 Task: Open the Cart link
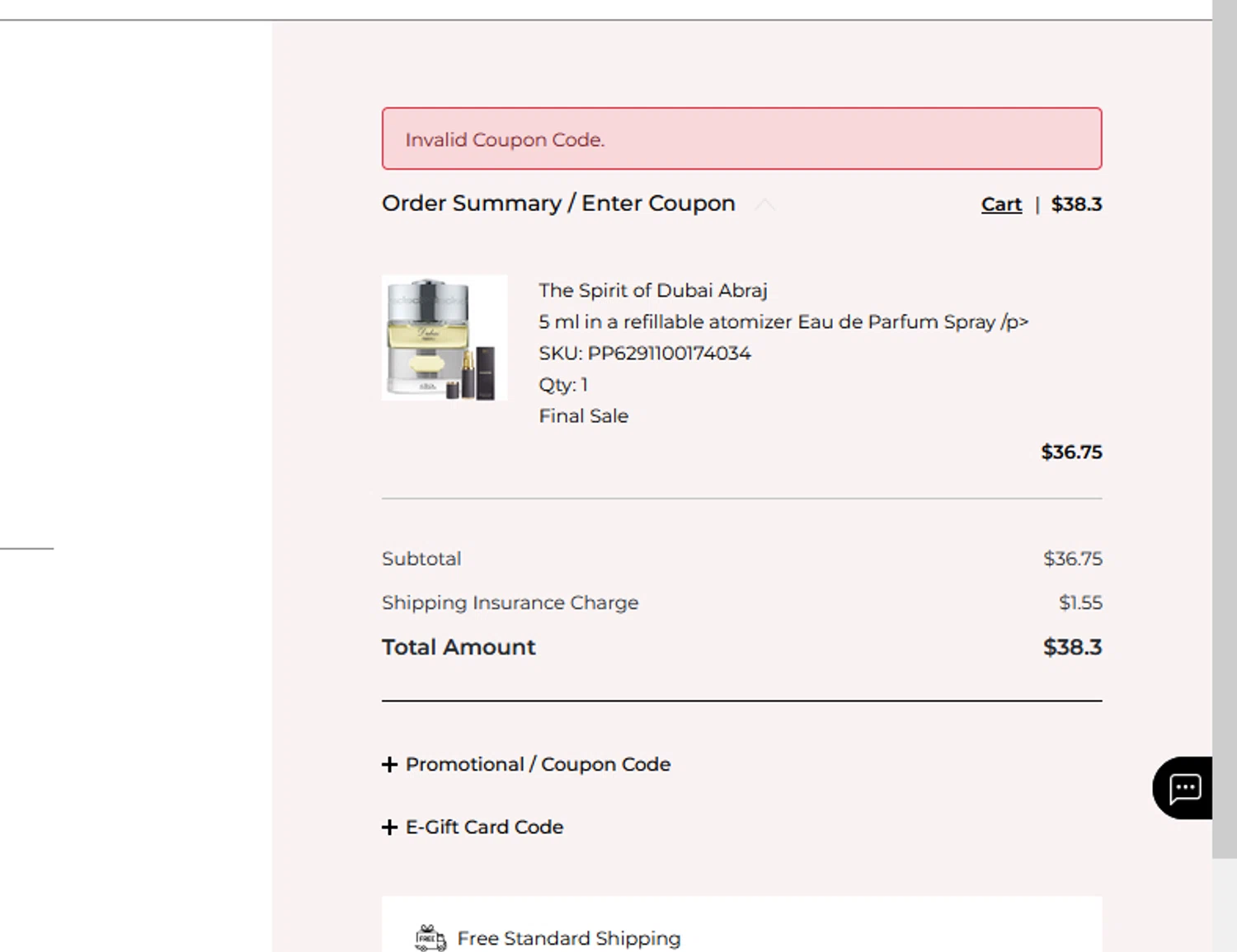coord(1001,204)
